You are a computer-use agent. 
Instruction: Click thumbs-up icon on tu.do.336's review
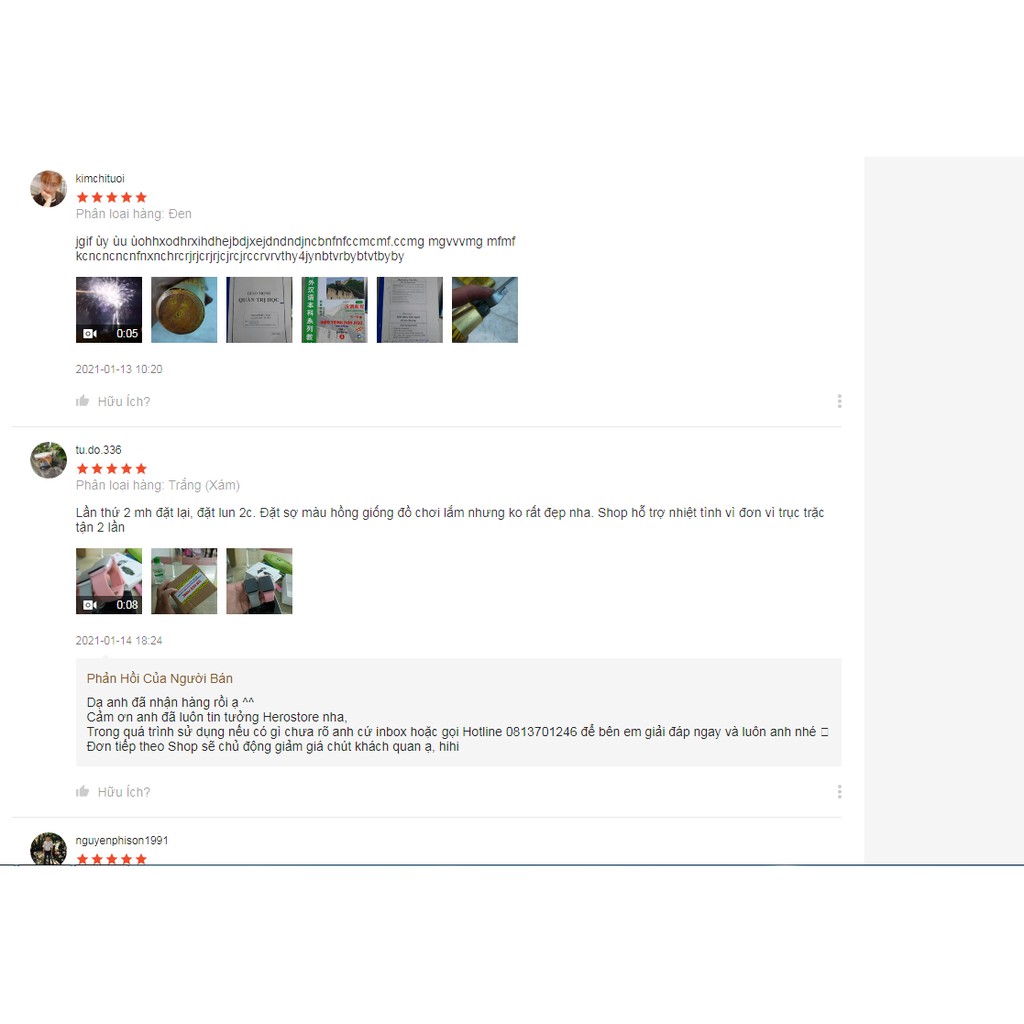click(82, 792)
